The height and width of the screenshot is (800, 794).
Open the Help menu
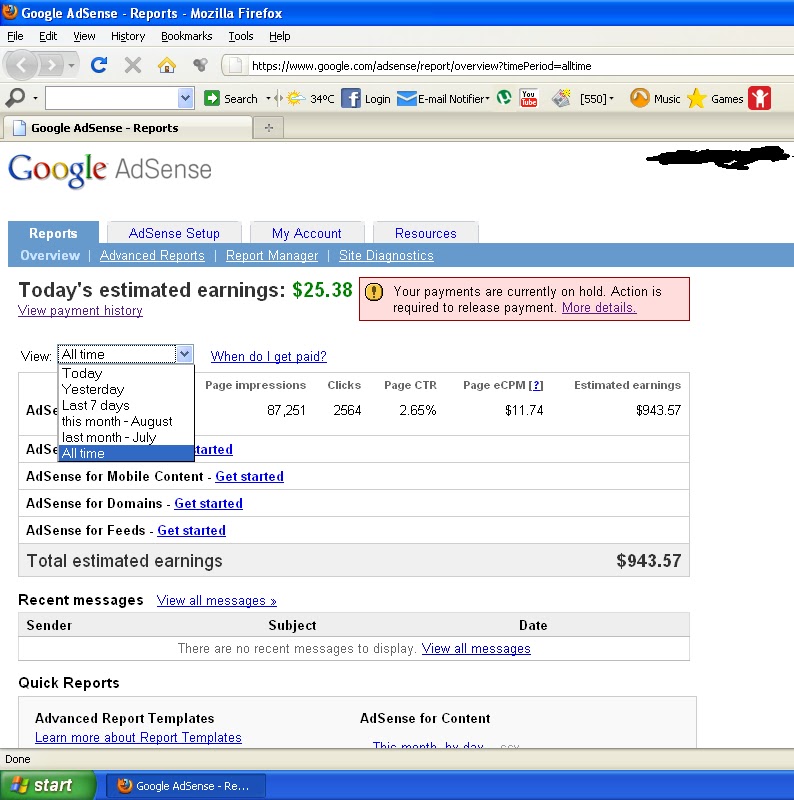[280, 36]
